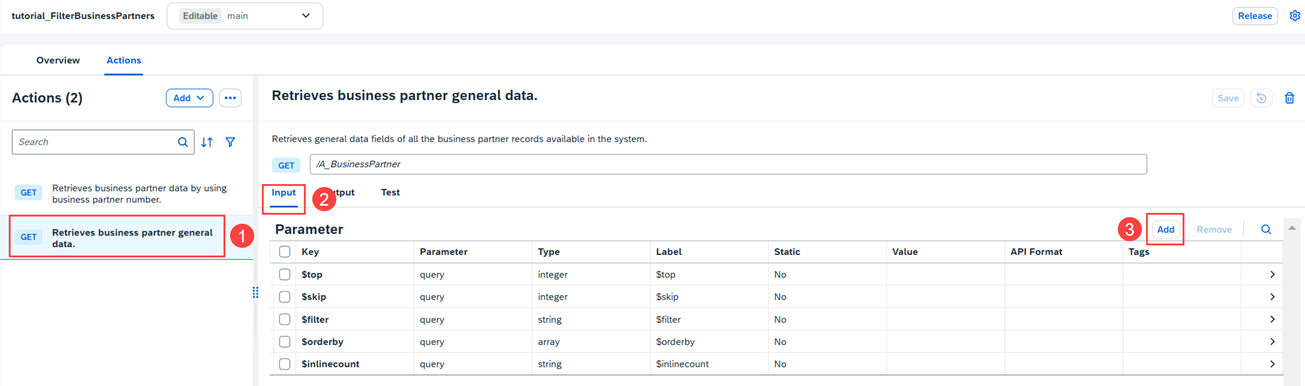Screen dimensions: 1305x386
Task: Click the tutorial_FilterBusinessPartners project title
Action: [83, 16]
